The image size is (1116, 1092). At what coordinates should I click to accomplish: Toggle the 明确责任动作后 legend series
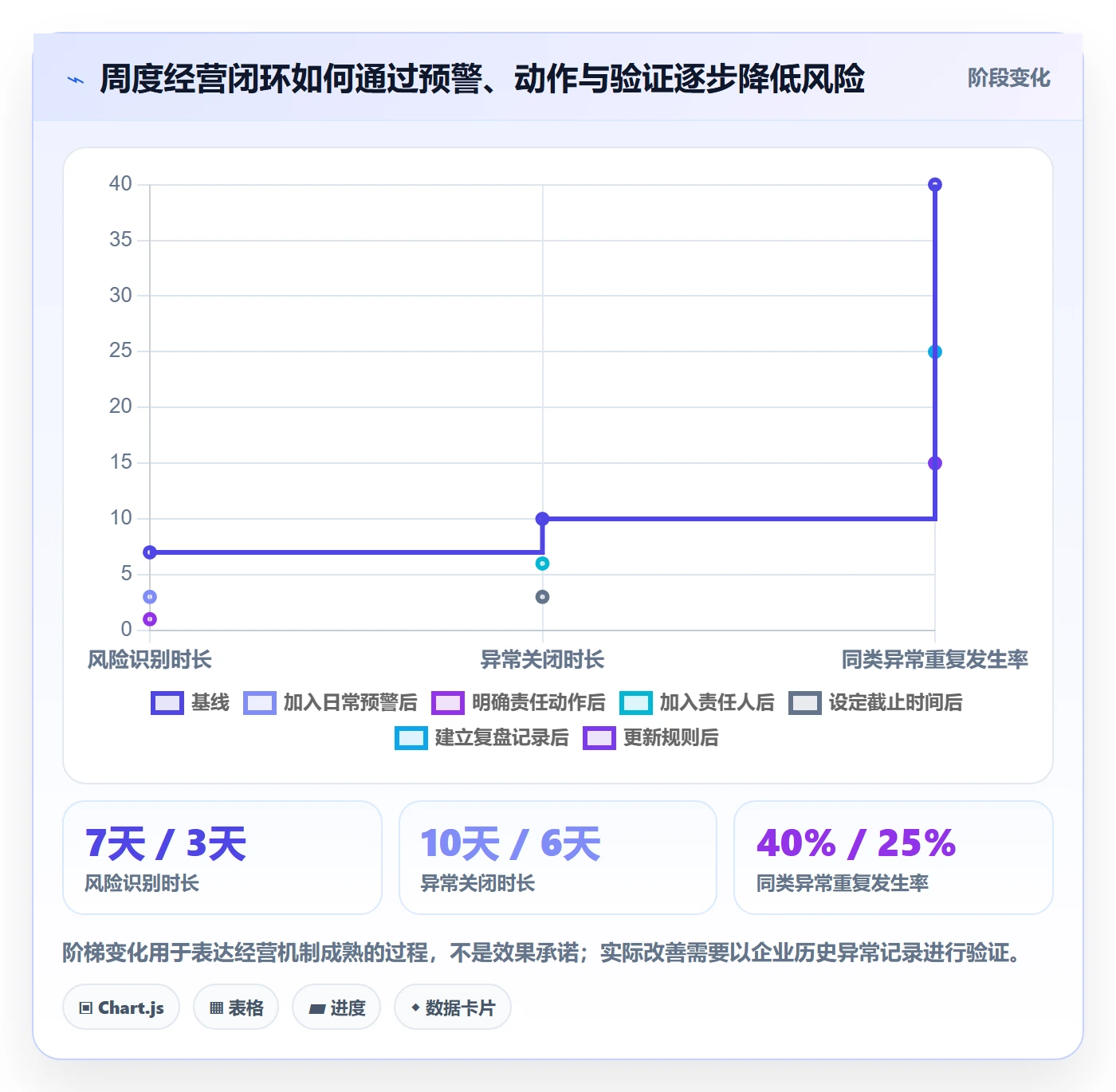519,703
